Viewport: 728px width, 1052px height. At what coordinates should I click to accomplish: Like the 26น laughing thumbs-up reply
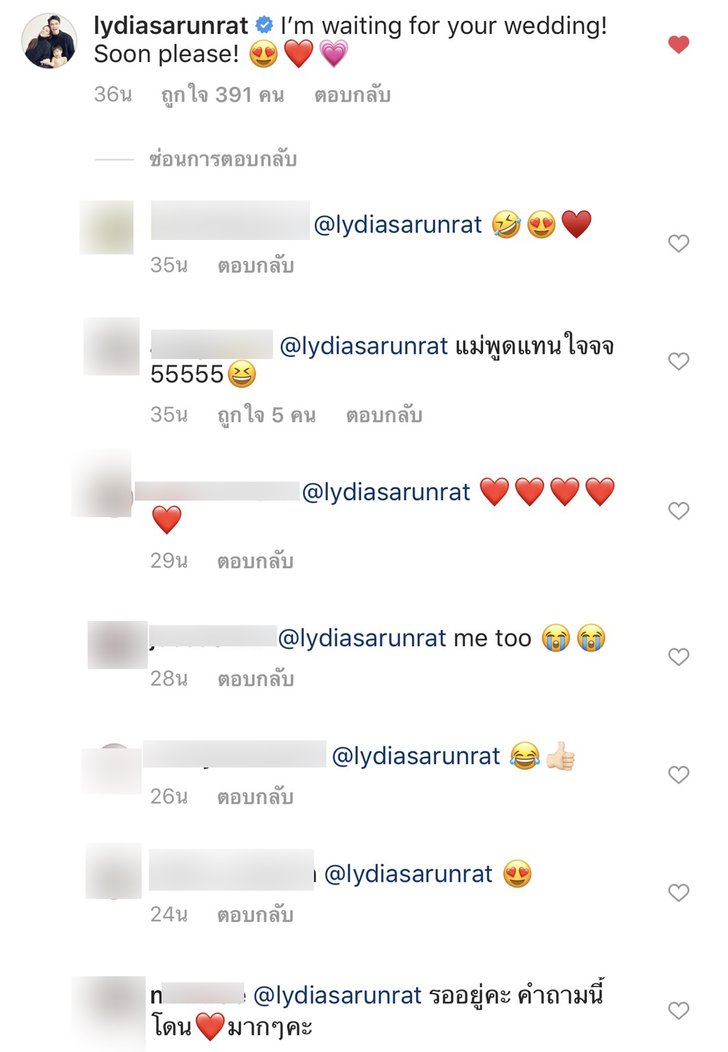[x=678, y=774]
